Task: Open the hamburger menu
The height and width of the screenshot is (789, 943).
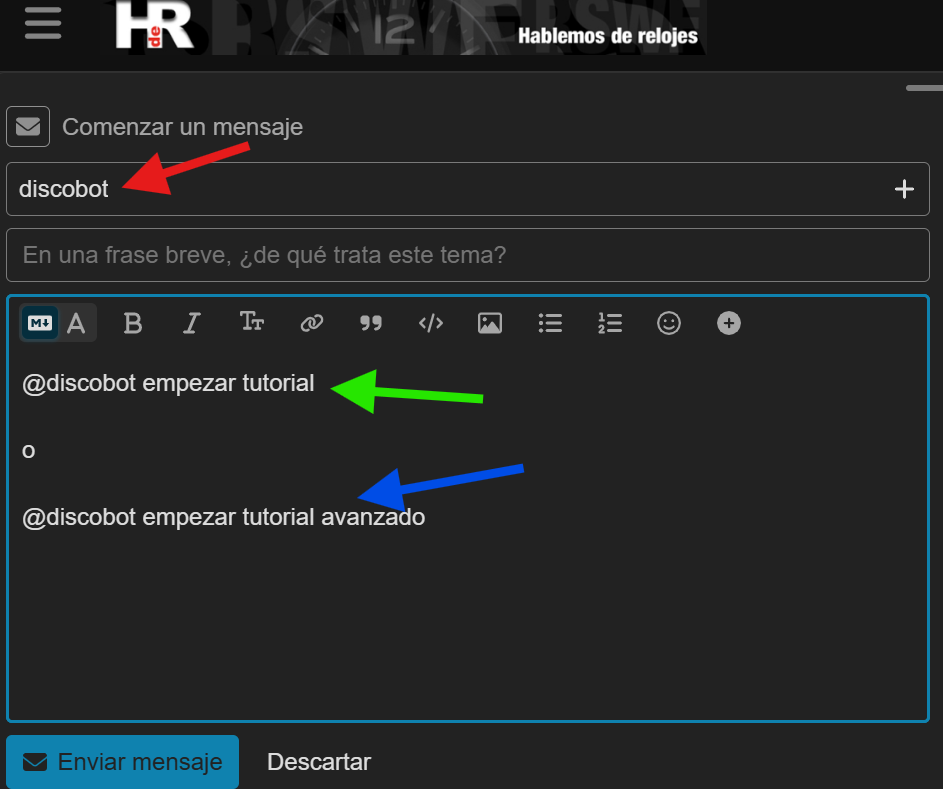Action: pyautogui.click(x=43, y=23)
